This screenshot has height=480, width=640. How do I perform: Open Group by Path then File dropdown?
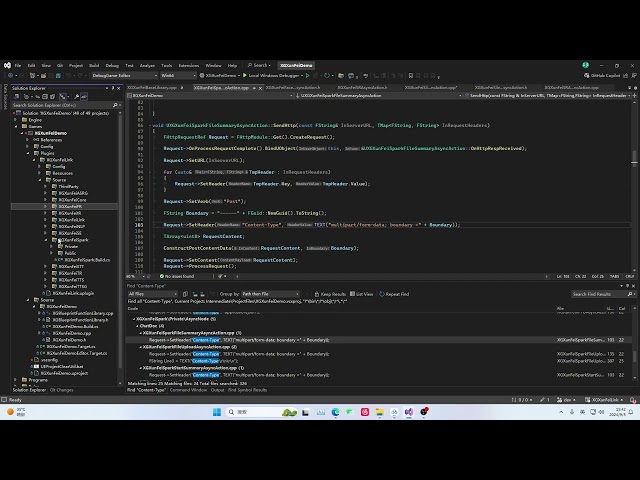(271, 294)
